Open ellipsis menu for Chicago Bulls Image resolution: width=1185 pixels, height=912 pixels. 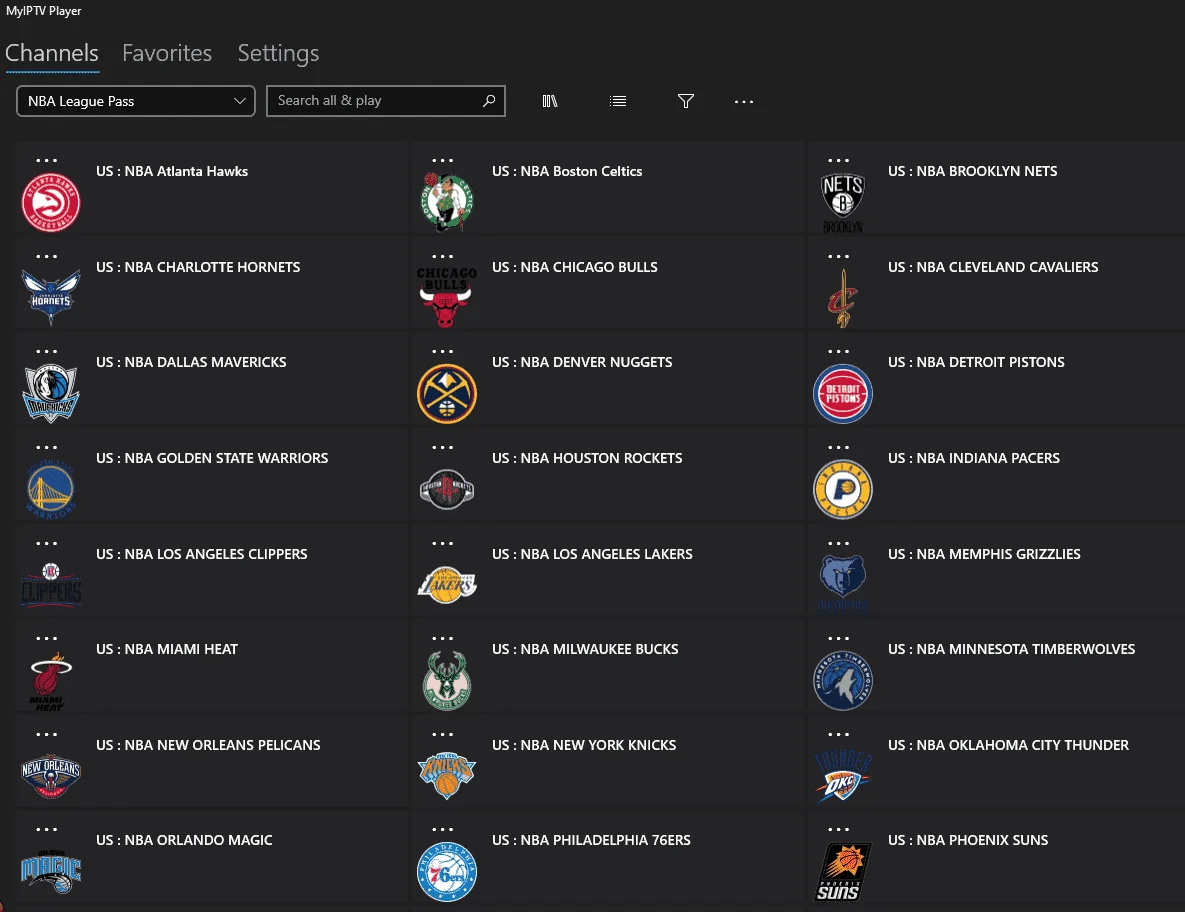tap(442, 256)
